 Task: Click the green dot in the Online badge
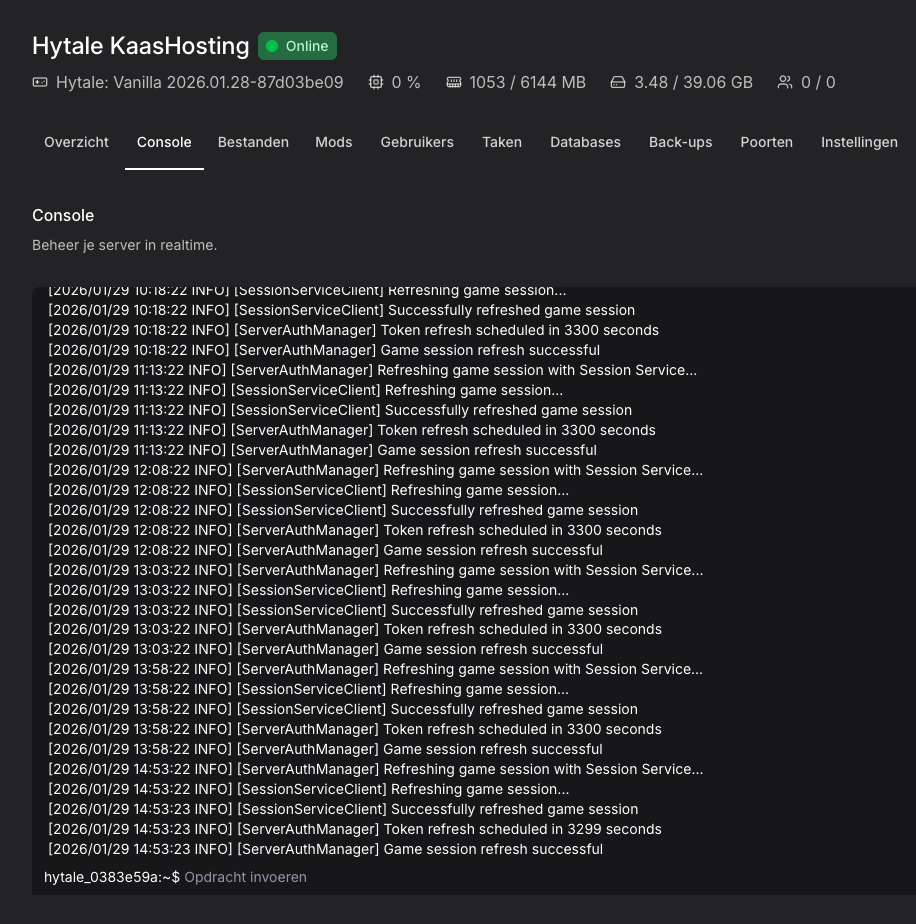click(271, 46)
